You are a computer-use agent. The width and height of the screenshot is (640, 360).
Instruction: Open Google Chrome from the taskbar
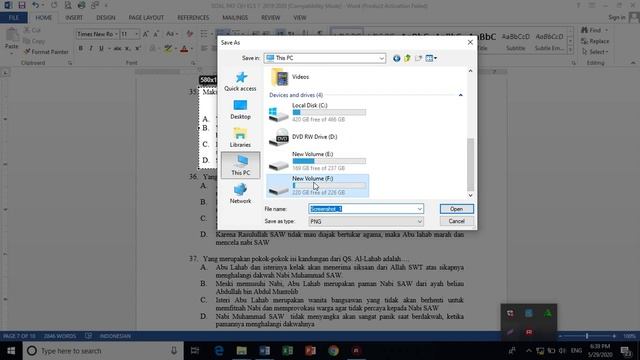[x=333, y=351]
